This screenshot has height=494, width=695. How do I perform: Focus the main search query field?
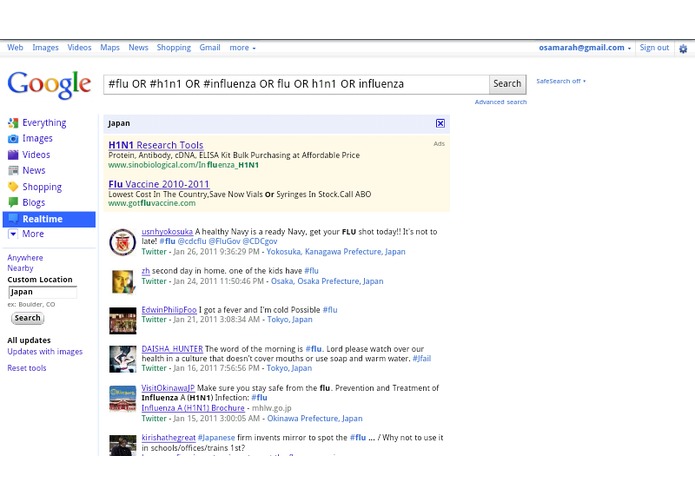(x=296, y=84)
